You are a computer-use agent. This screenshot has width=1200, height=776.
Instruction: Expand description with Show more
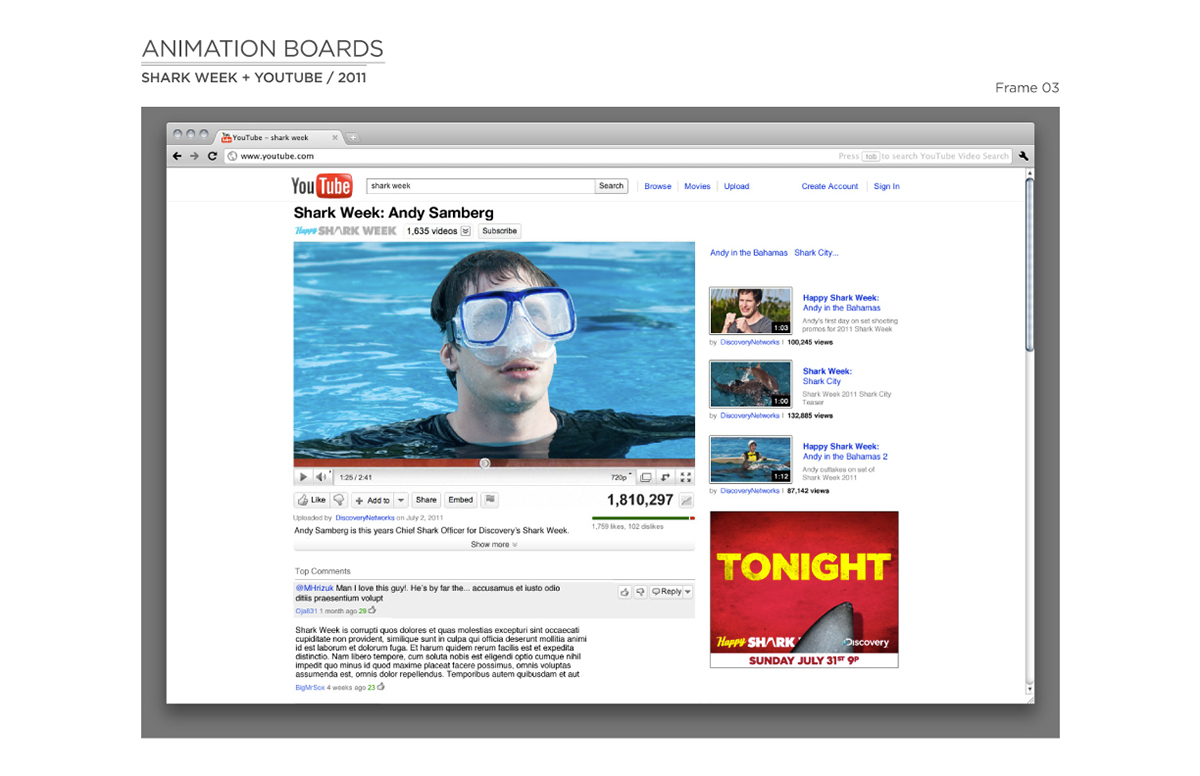coord(494,545)
